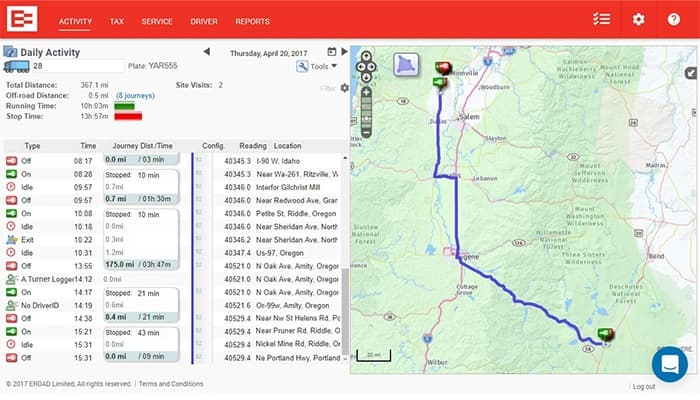Expand the map to fullscreen

(x=690, y=73)
